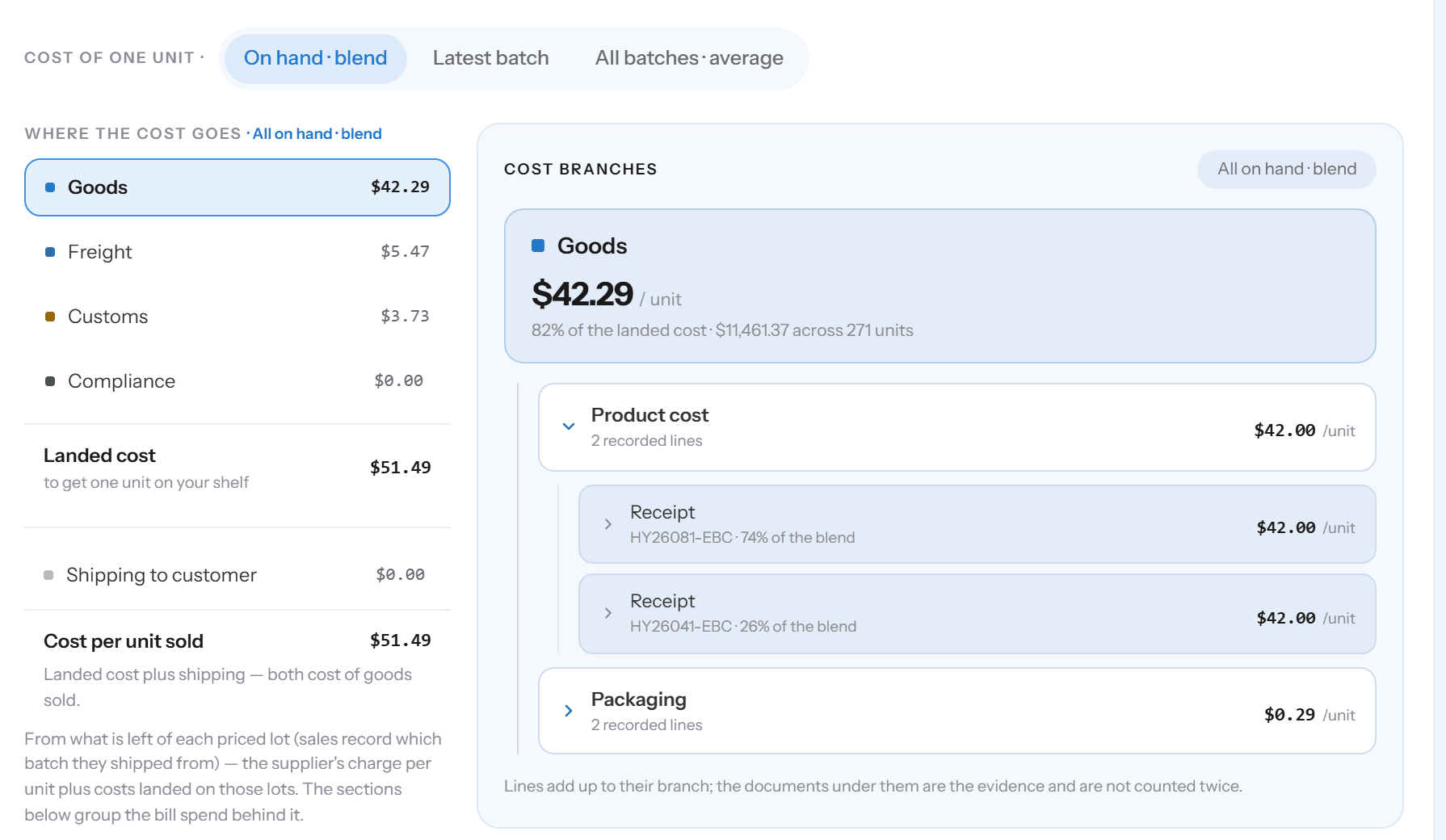The height and width of the screenshot is (840, 1446).
Task: Select the Customs cost row
Action: pyautogui.click(x=237, y=317)
